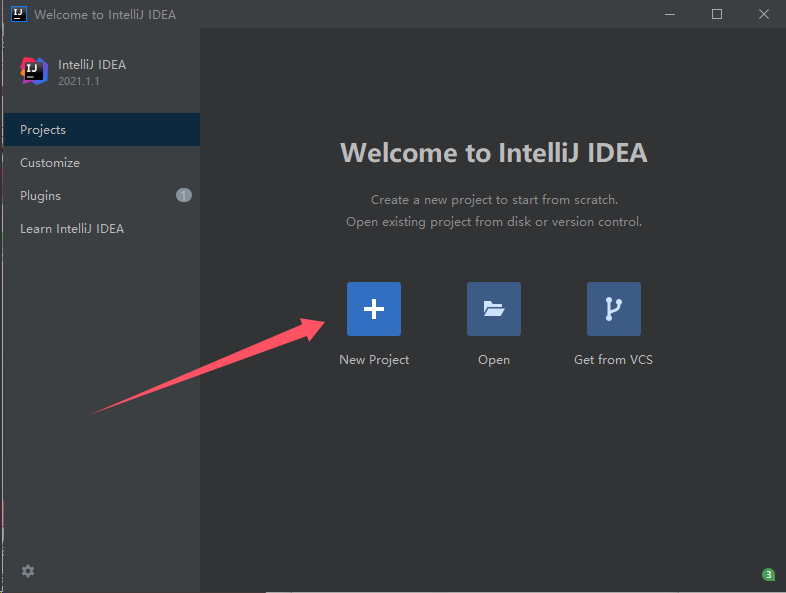The width and height of the screenshot is (786, 593).
Task: Open the Plugins section
Action: click(x=40, y=196)
